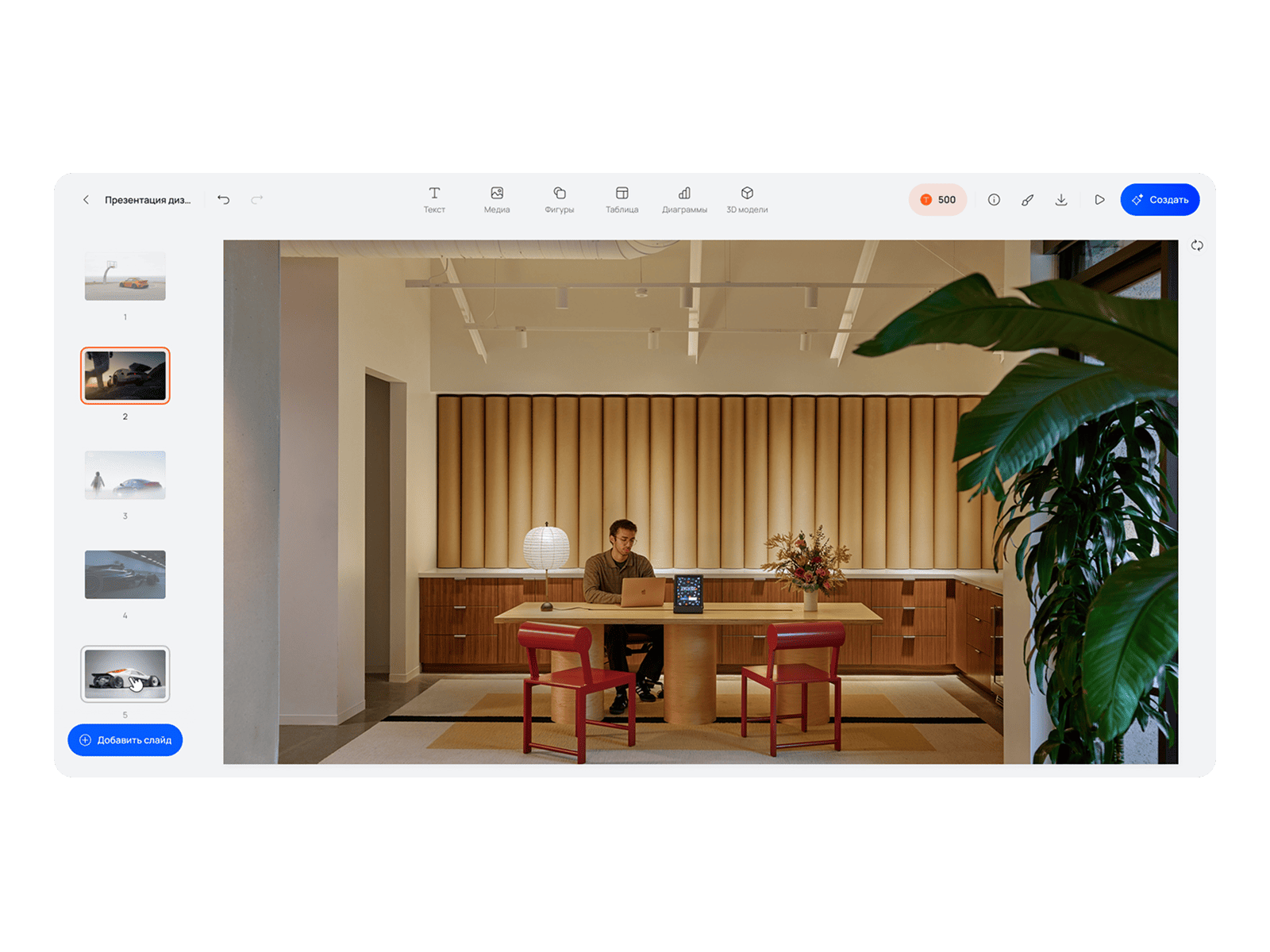The height and width of the screenshot is (952, 1270).
Task: Insert a table with Таблица
Action: [x=622, y=200]
